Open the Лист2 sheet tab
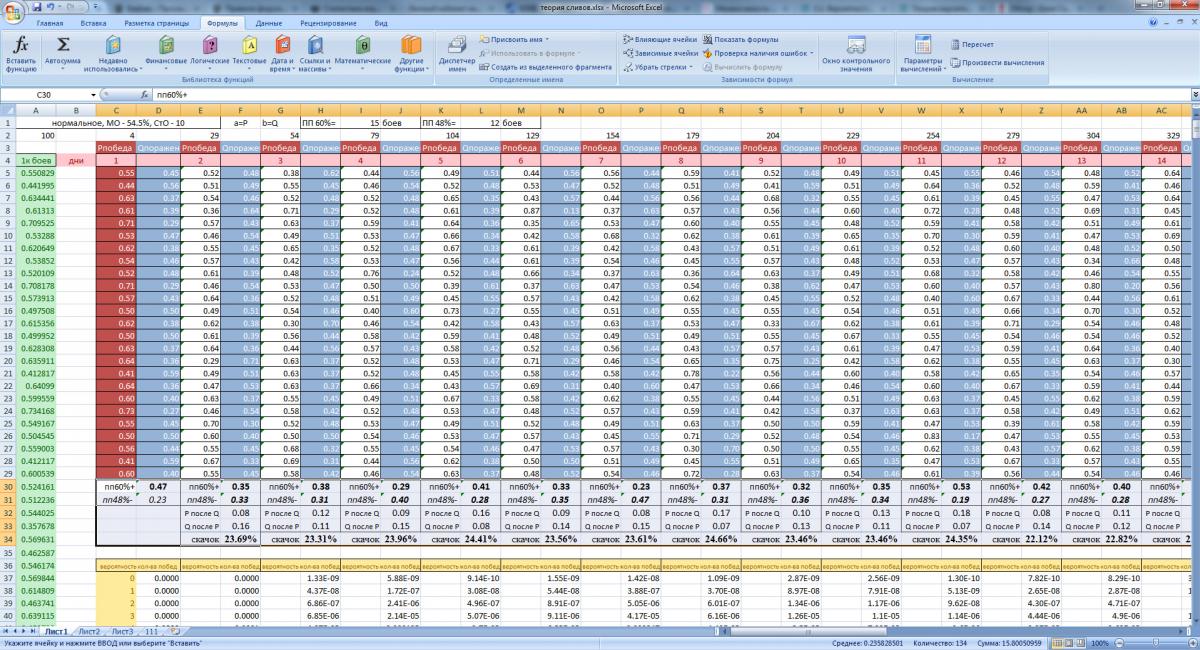 pos(89,632)
